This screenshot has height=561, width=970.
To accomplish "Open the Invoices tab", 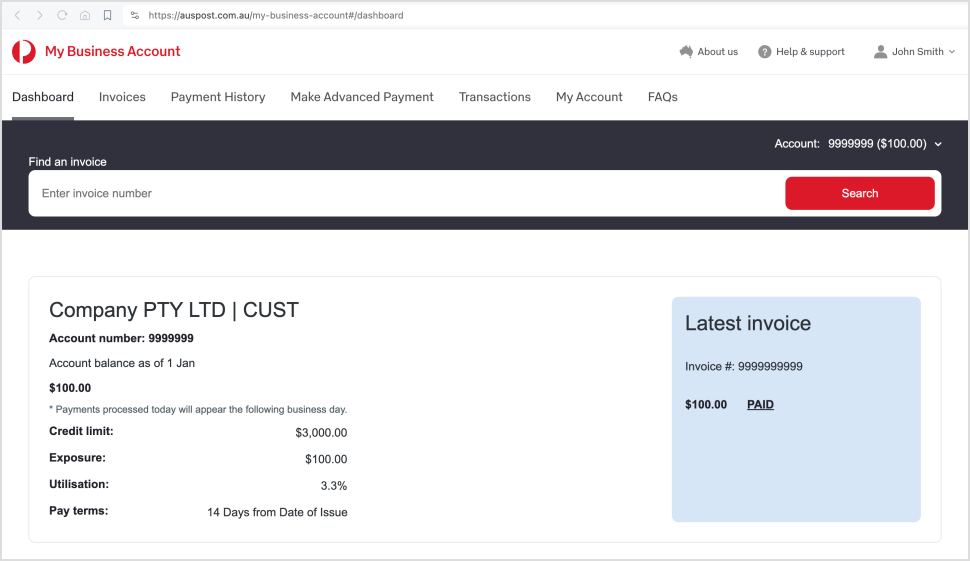I will (x=122, y=97).
